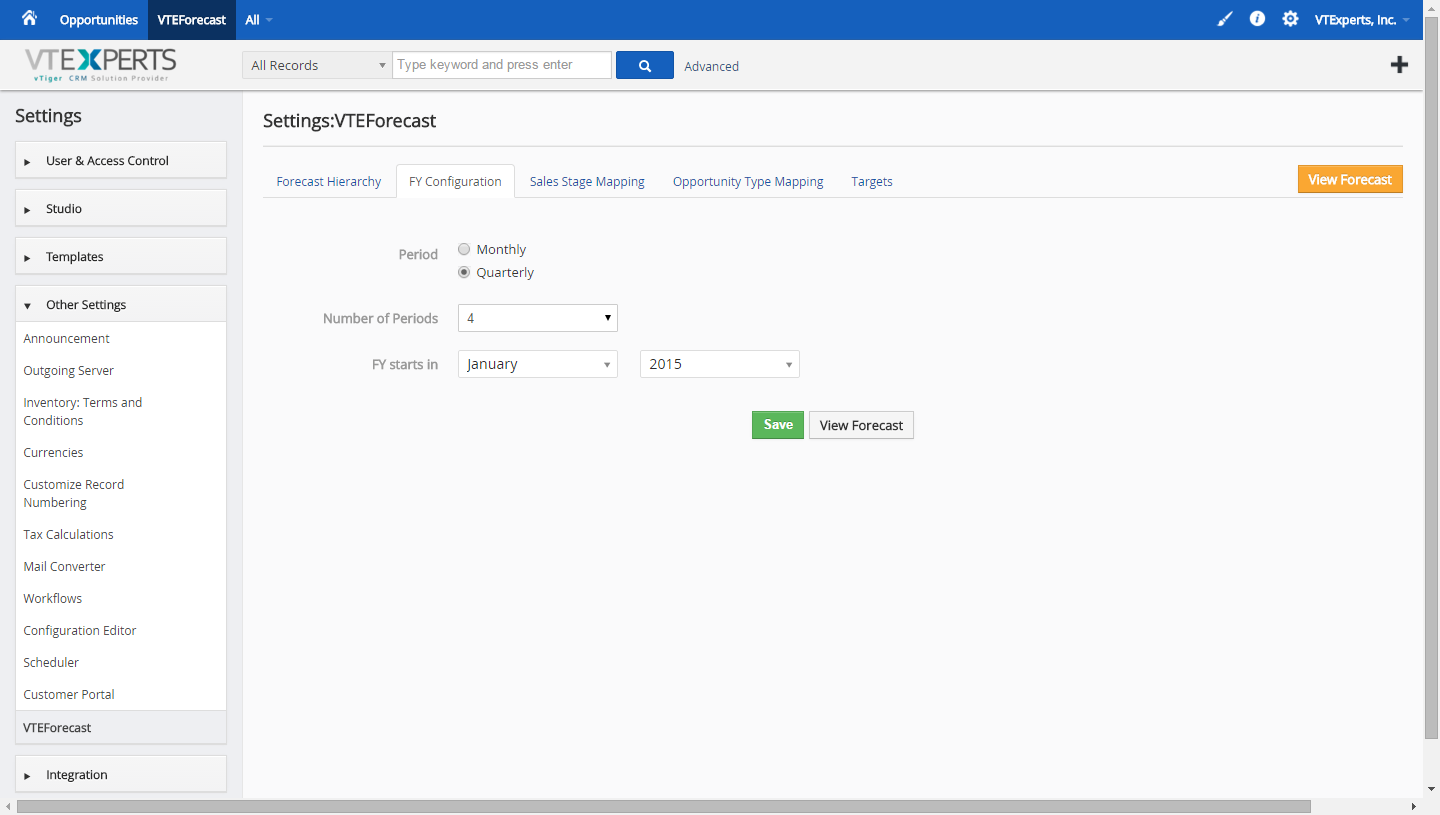1440x815 pixels.
Task: Select the Quarterly period option
Action: (464, 272)
